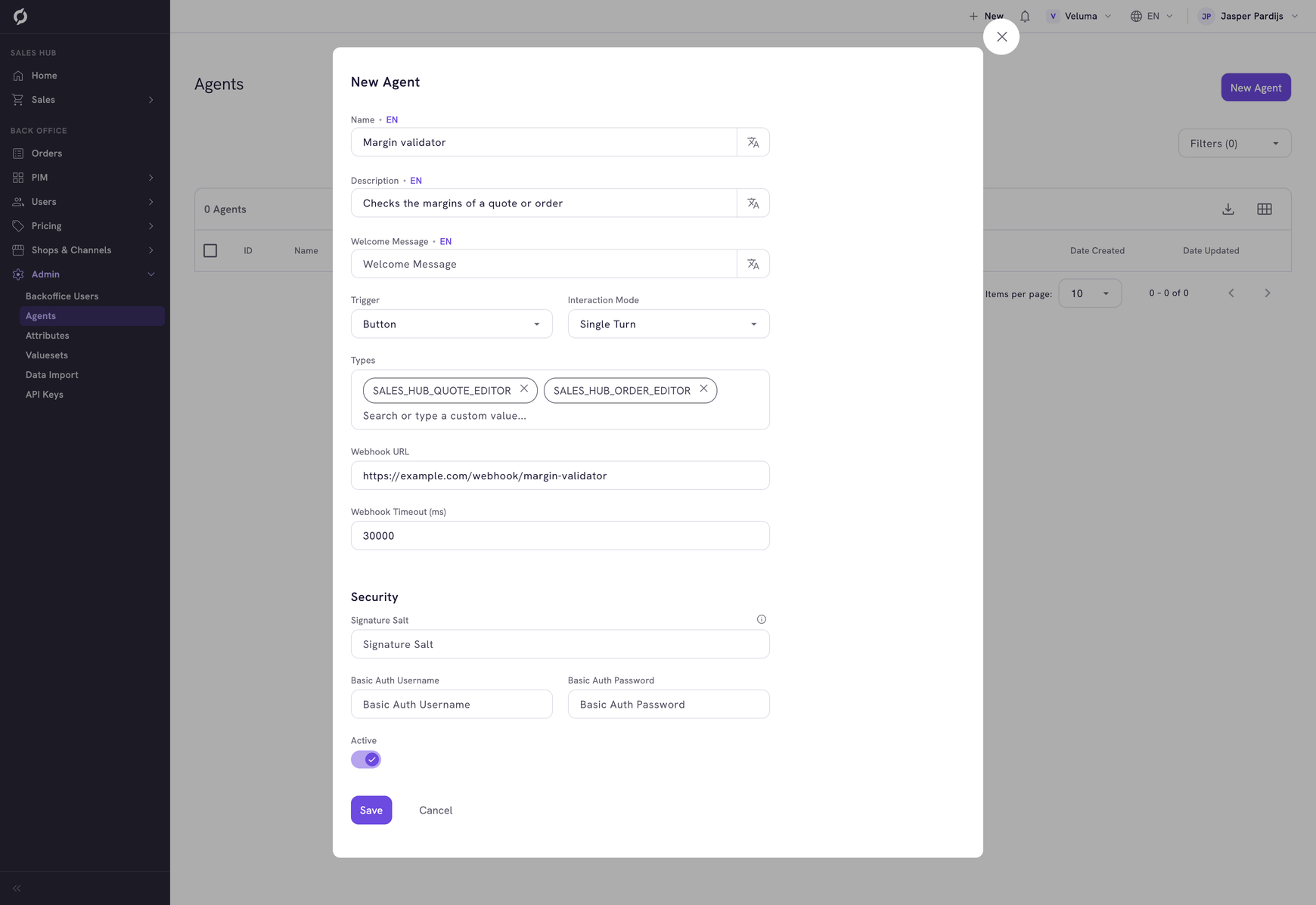The image size is (1316, 905).
Task: Go to previous page arrow in pagination
Action: [x=1231, y=293]
